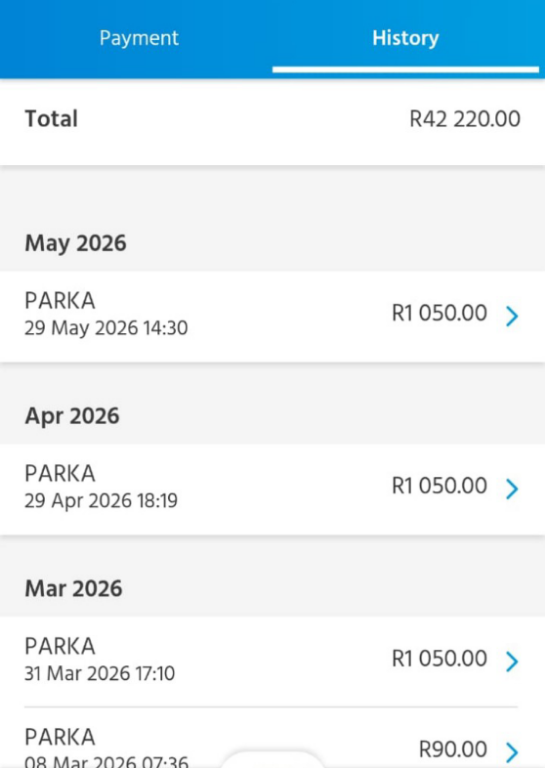Tap the Total label
The width and height of the screenshot is (545, 768).
(x=51, y=119)
